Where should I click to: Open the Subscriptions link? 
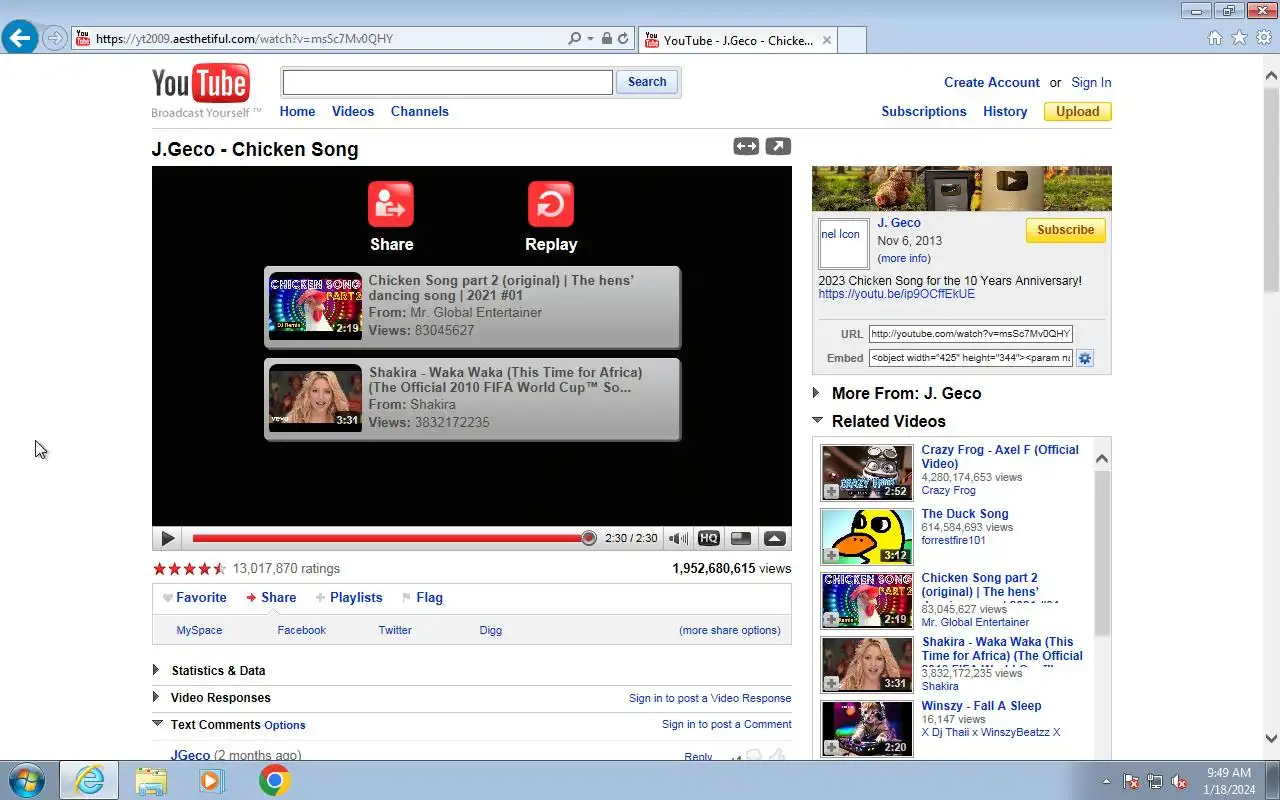tap(924, 111)
